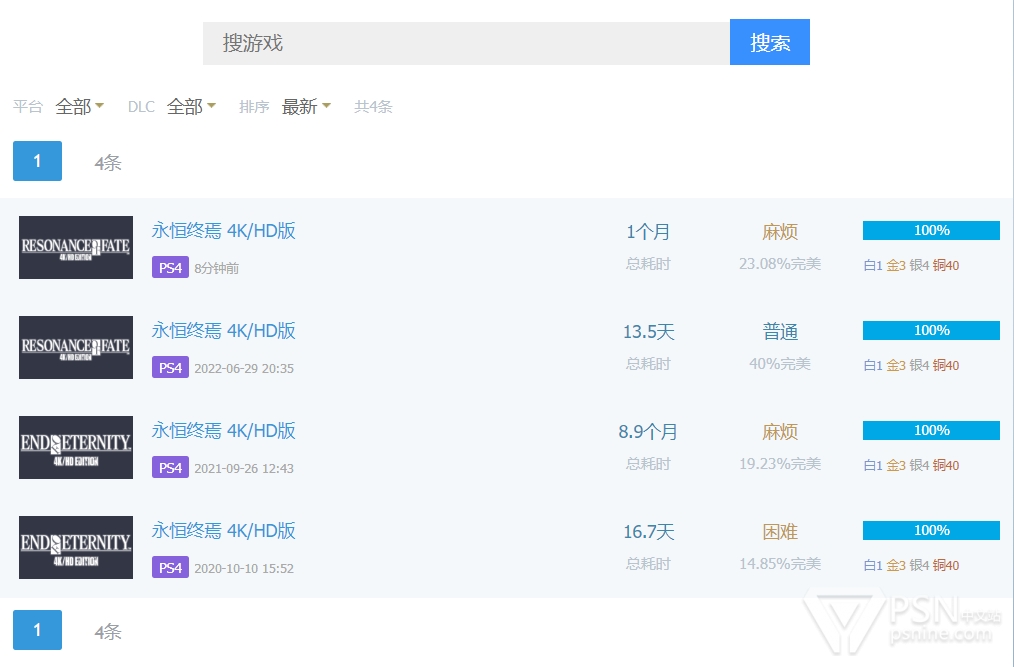This screenshot has height=667, width=1014.
Task: Open Resonance of Fate thumbnail dated 2022-06-29
Action: (x=76, y=347)
